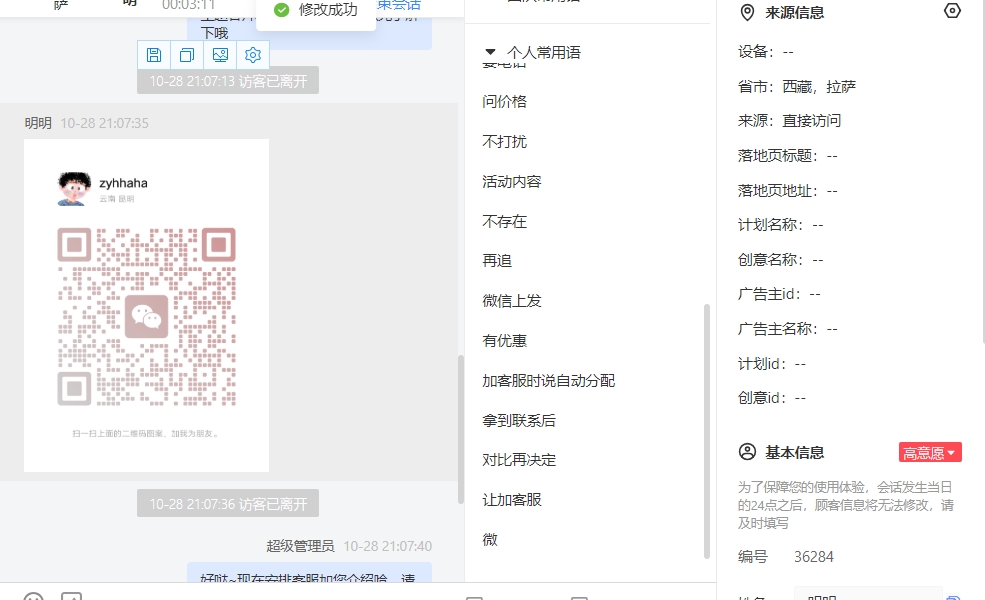Screen dimensions: 985x600
Task: Click the 创意名称 row
Action: (780, 259)
